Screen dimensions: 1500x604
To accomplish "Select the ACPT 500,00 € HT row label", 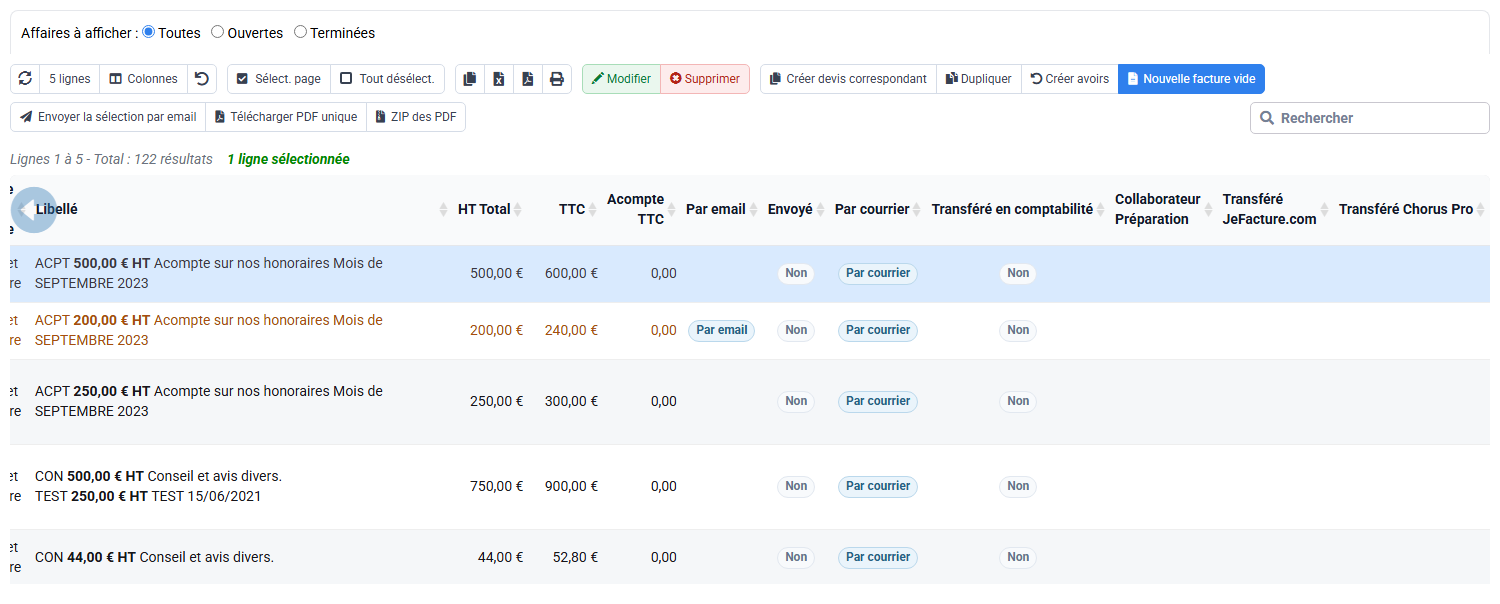I will click(209, 273).
